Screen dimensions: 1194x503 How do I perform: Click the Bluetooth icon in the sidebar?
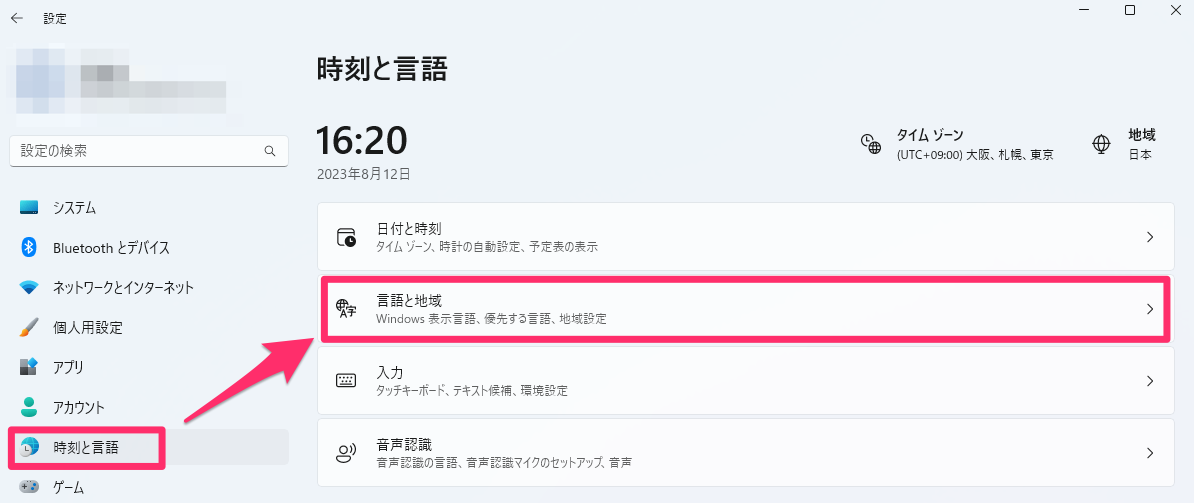coord(29,248)
